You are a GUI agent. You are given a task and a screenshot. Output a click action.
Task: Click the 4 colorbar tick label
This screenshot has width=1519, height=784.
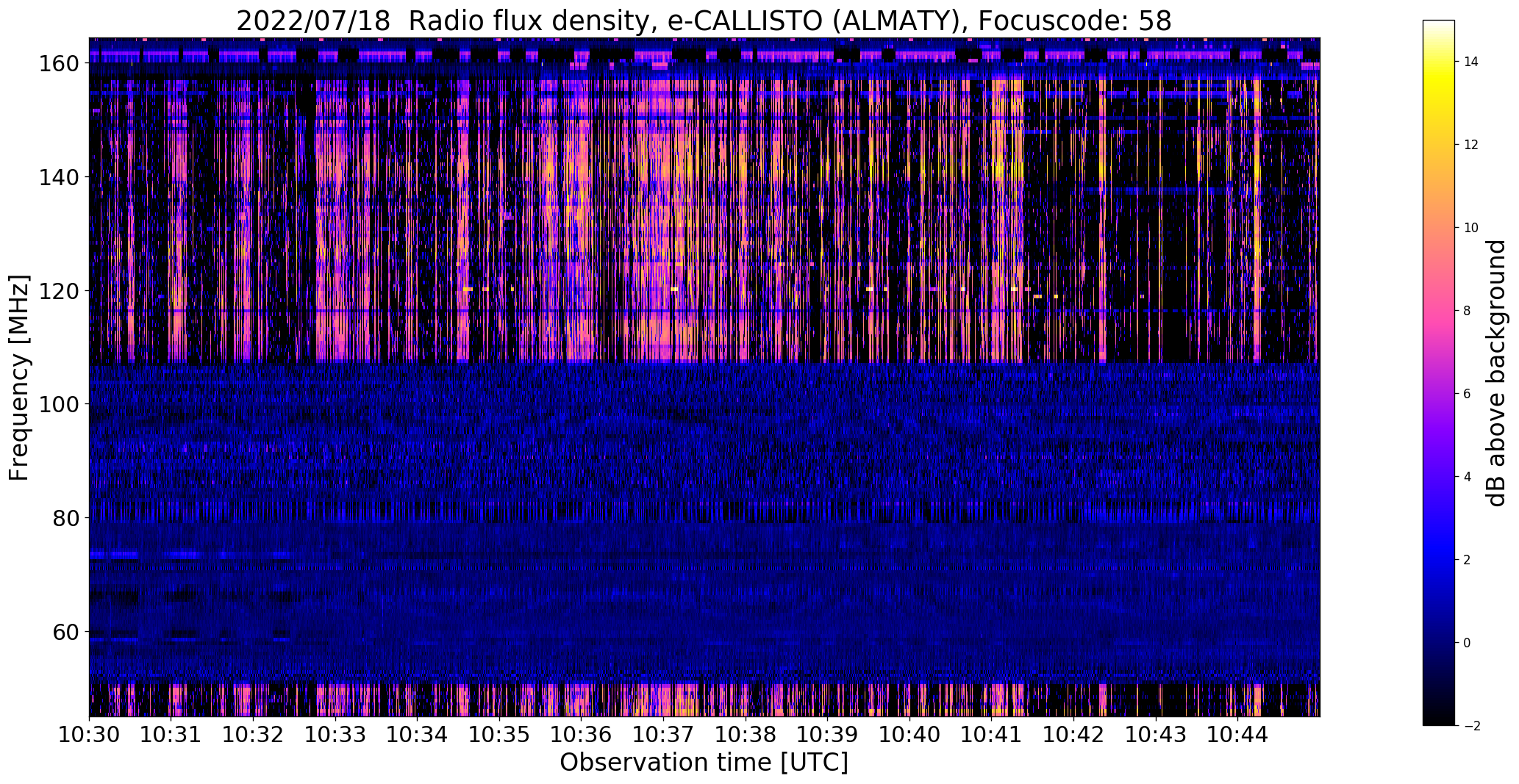tap(1468, 477)
